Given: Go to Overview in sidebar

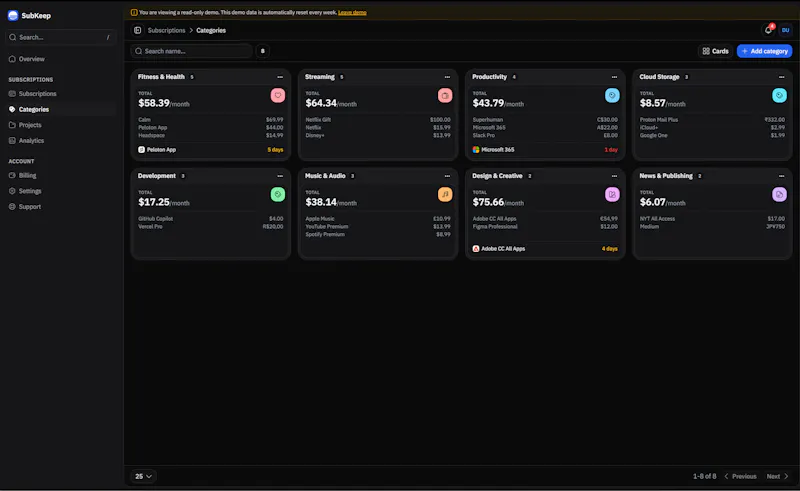Looking at the screenshot, I should pos(61,59).
